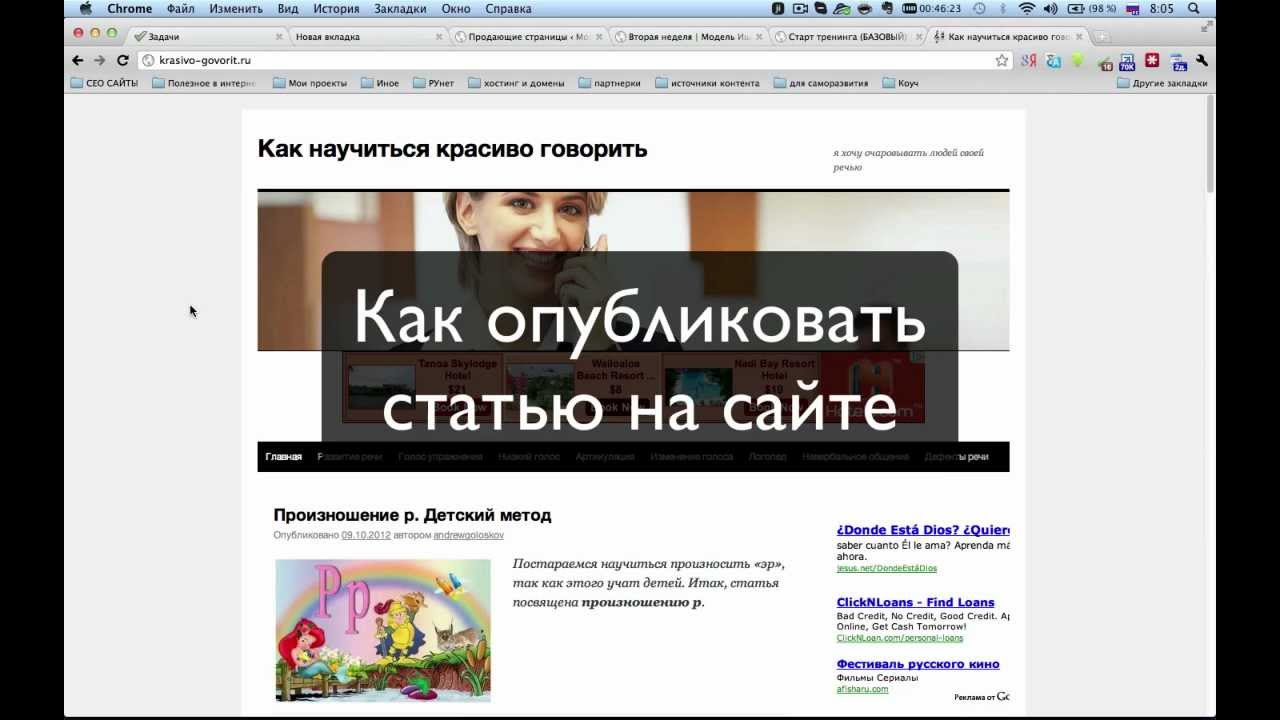The height and width of the screenshot is (720, 1280).
Task: Close the Как научиться красиво говорить tab
Action: [1079, 37]
